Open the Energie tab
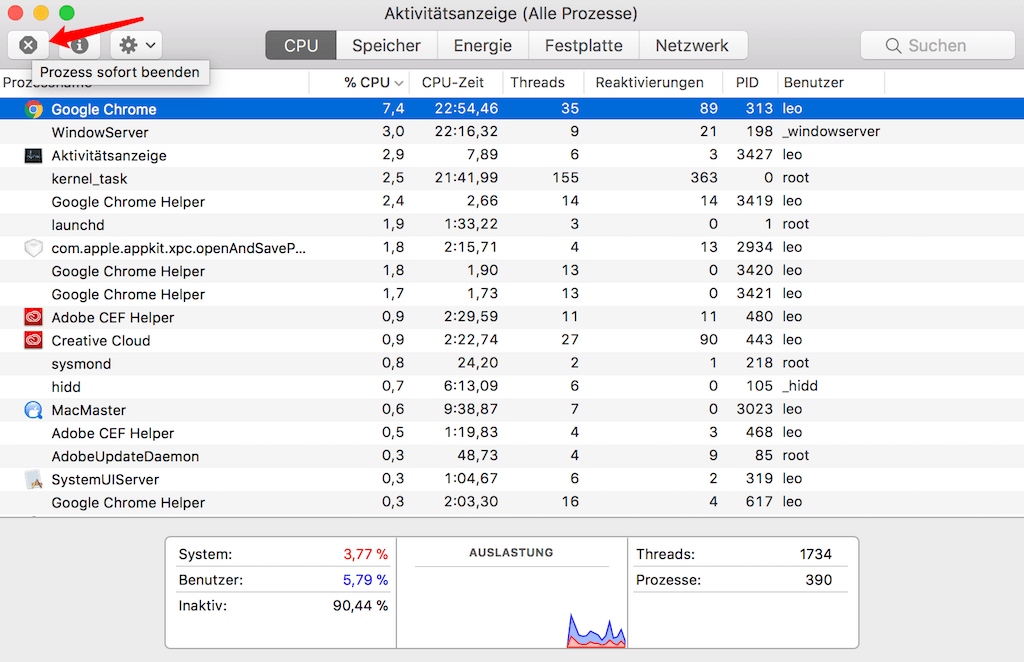This screenshot has width=1024, height=662. coord(483,46)
